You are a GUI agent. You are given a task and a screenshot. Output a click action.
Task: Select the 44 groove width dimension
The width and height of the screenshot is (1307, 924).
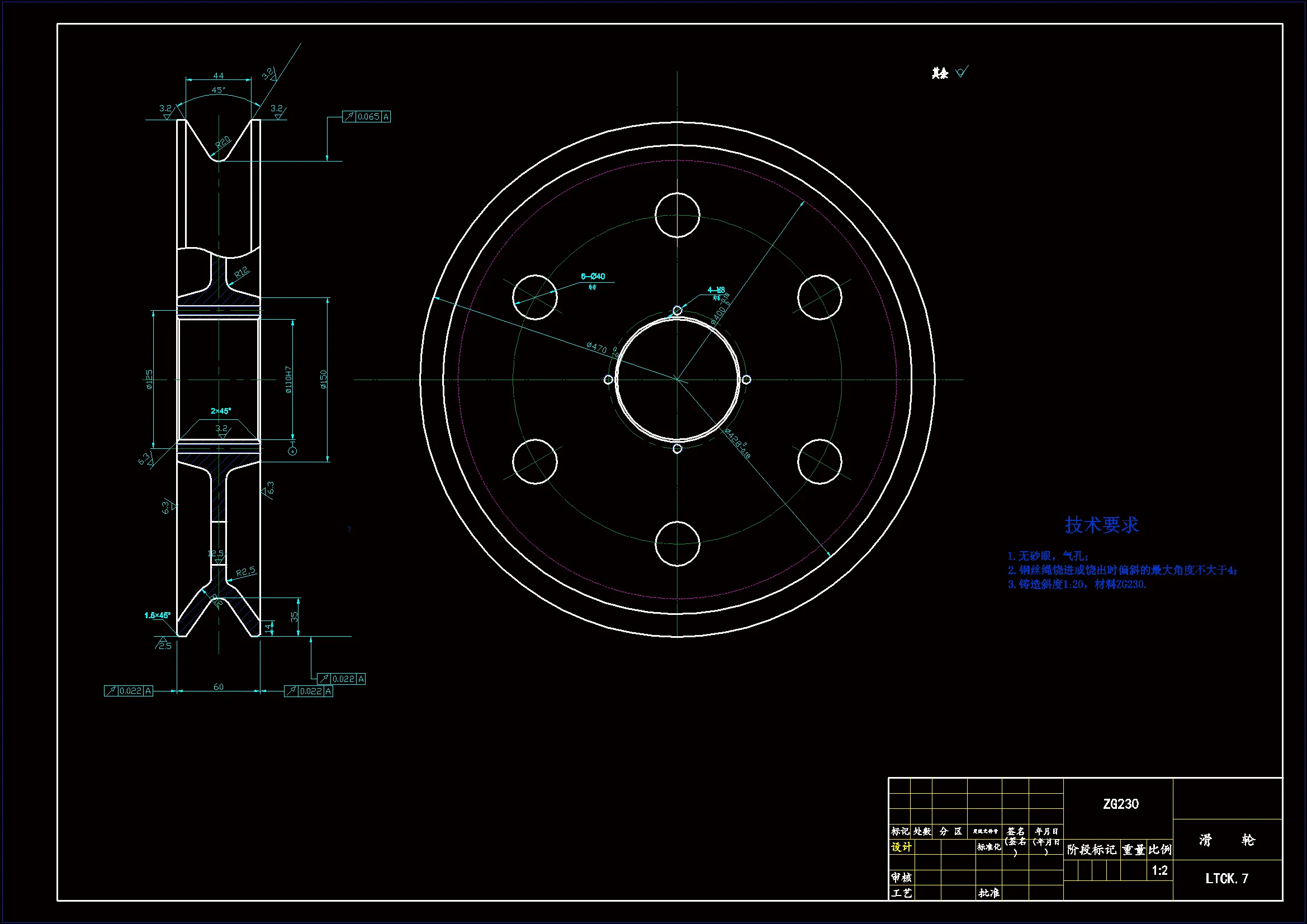pyautogui.click(x=219, y=75)
